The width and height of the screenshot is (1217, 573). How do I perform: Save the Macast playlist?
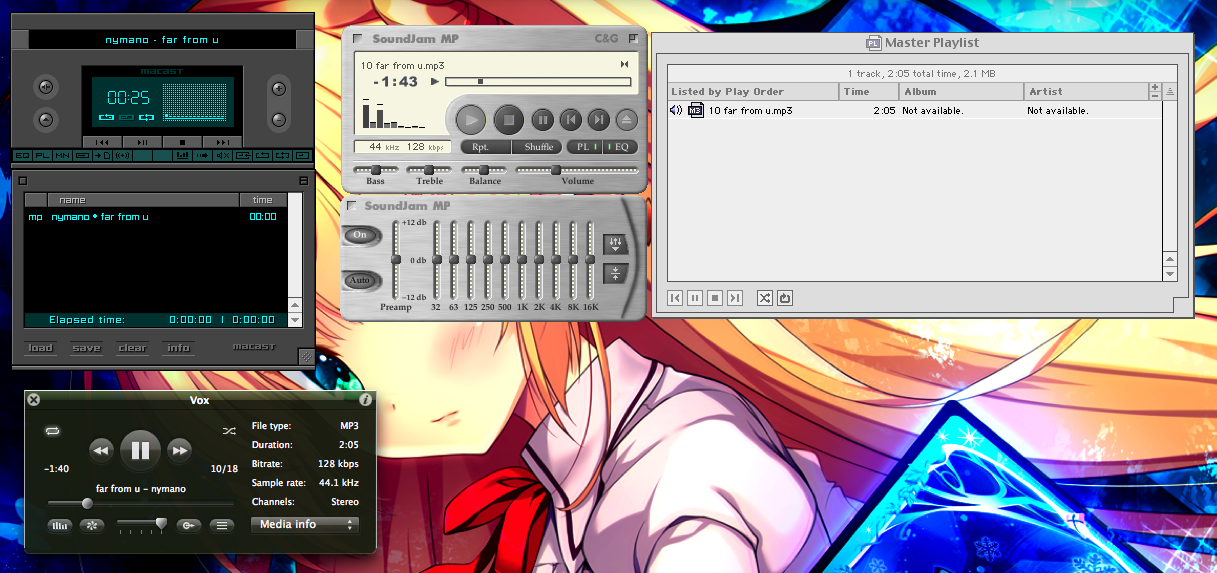click(x=86, y=348)
